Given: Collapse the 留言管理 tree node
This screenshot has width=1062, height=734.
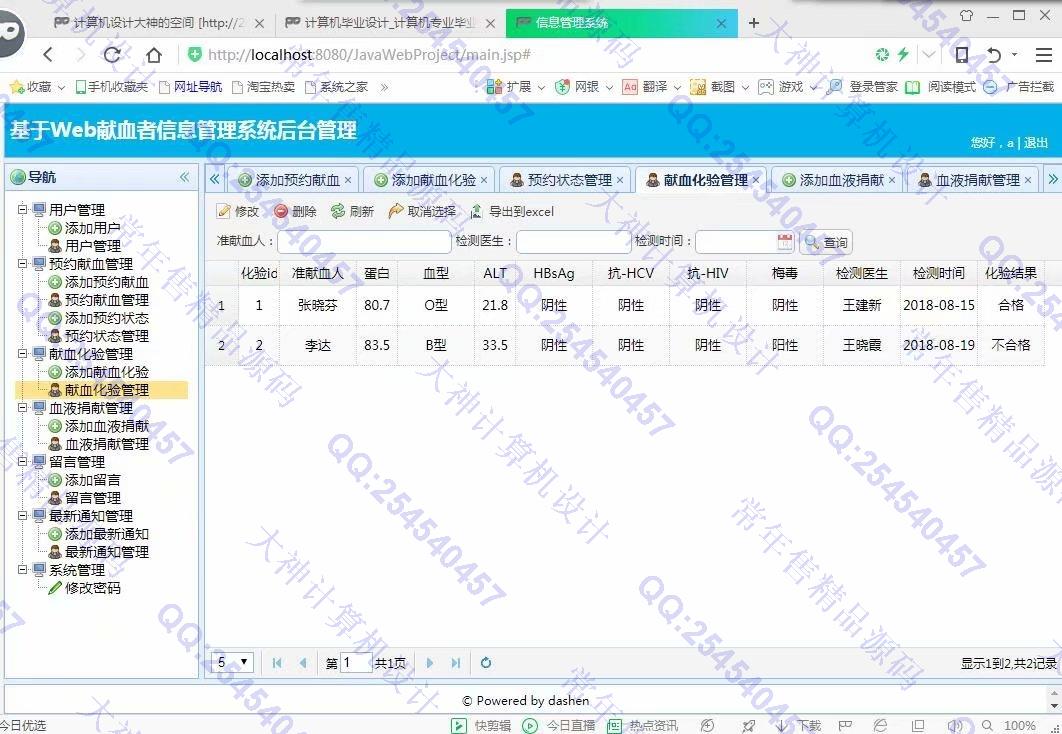Looking at the screenshot, I should [22, 462].
